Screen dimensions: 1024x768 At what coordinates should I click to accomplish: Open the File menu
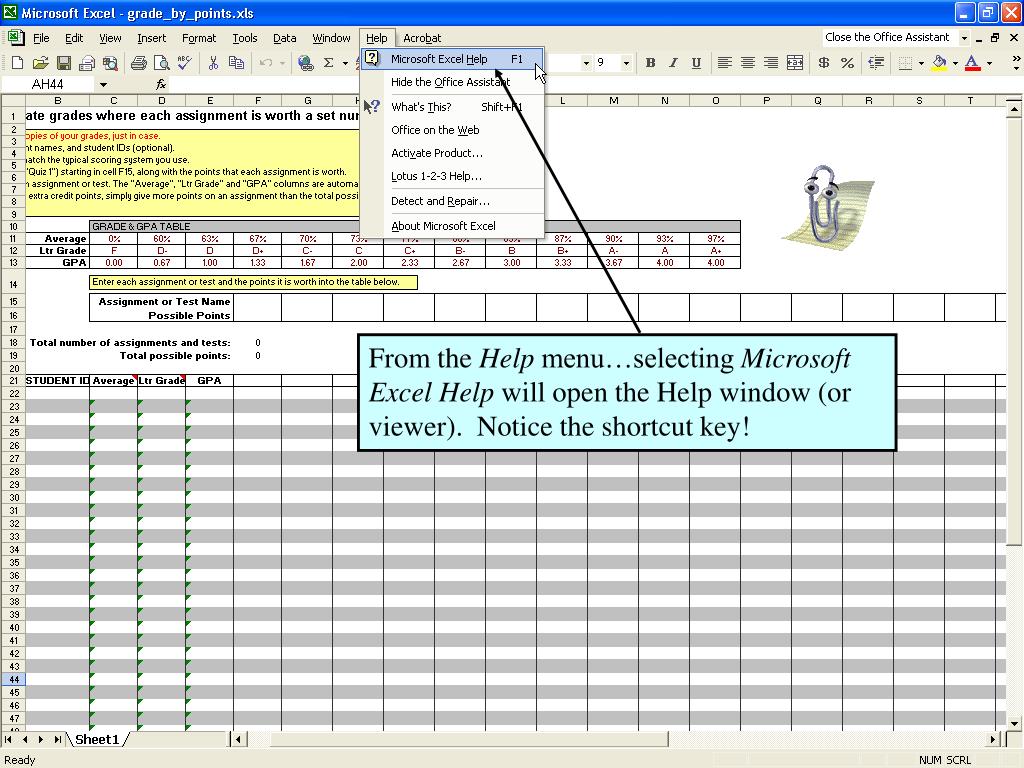[x=41, y=38]
